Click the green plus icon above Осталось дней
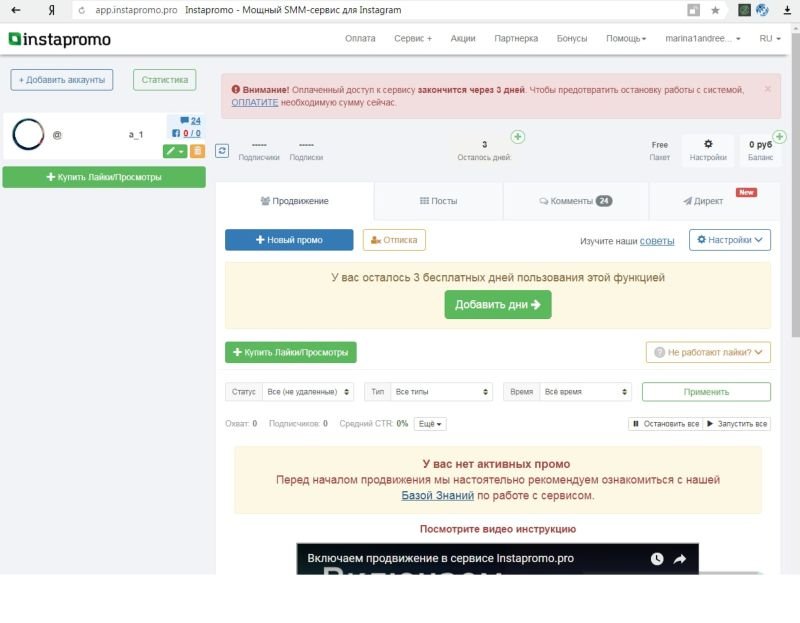 (x=517, y=137)
